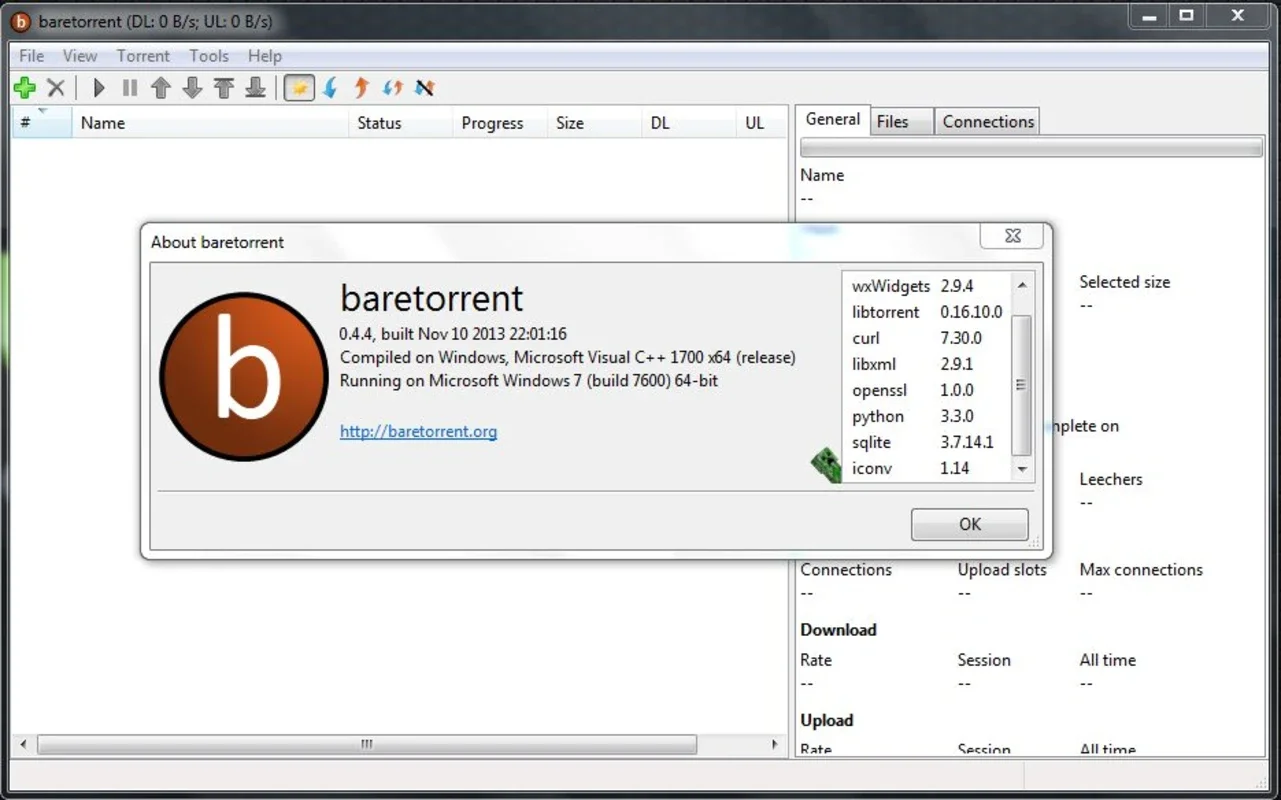1281x800 pixels.
Task: Click the torrent list horizontal scrollbar thumb
Action: [367, 744]
